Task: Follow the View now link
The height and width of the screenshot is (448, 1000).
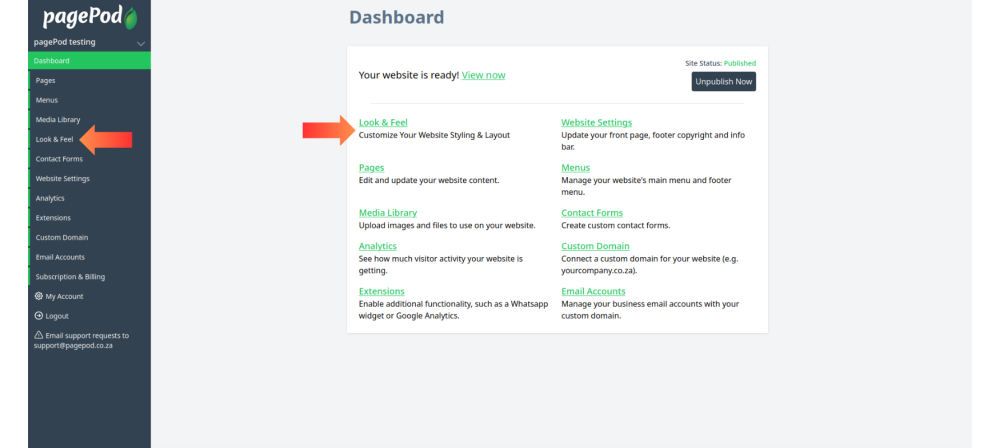Action: pos(483,75)
